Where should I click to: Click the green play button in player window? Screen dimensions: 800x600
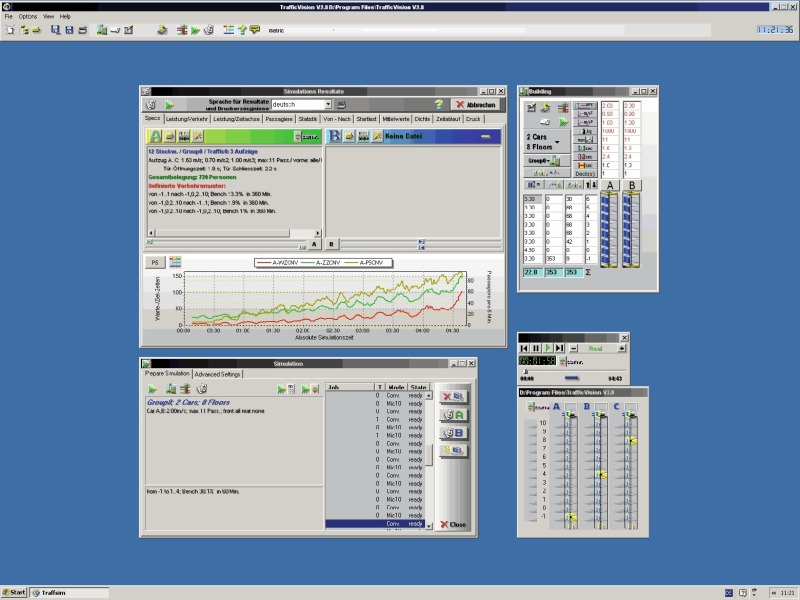click(x=548, y=348)
